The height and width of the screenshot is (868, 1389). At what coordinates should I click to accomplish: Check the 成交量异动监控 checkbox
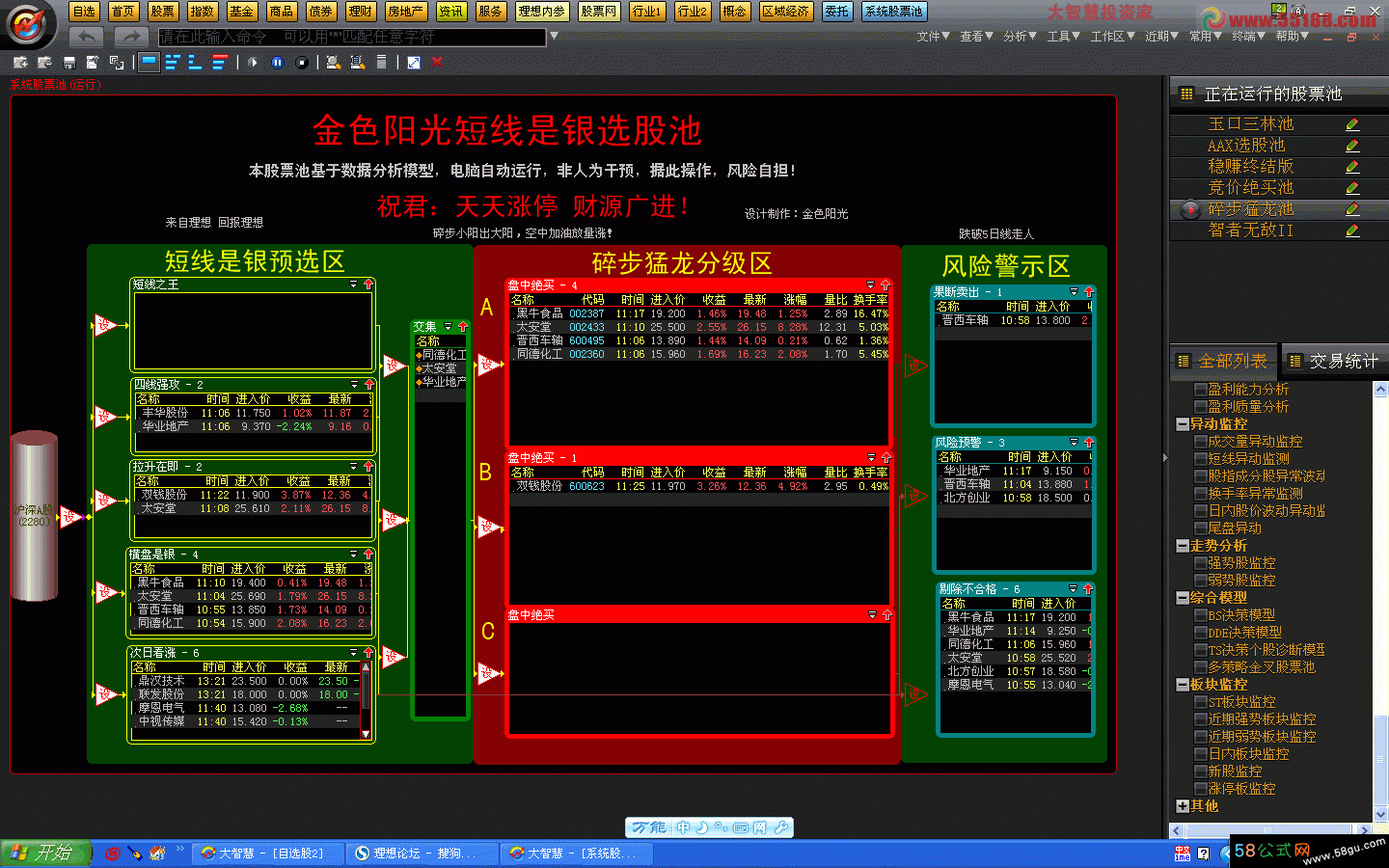1201,442
